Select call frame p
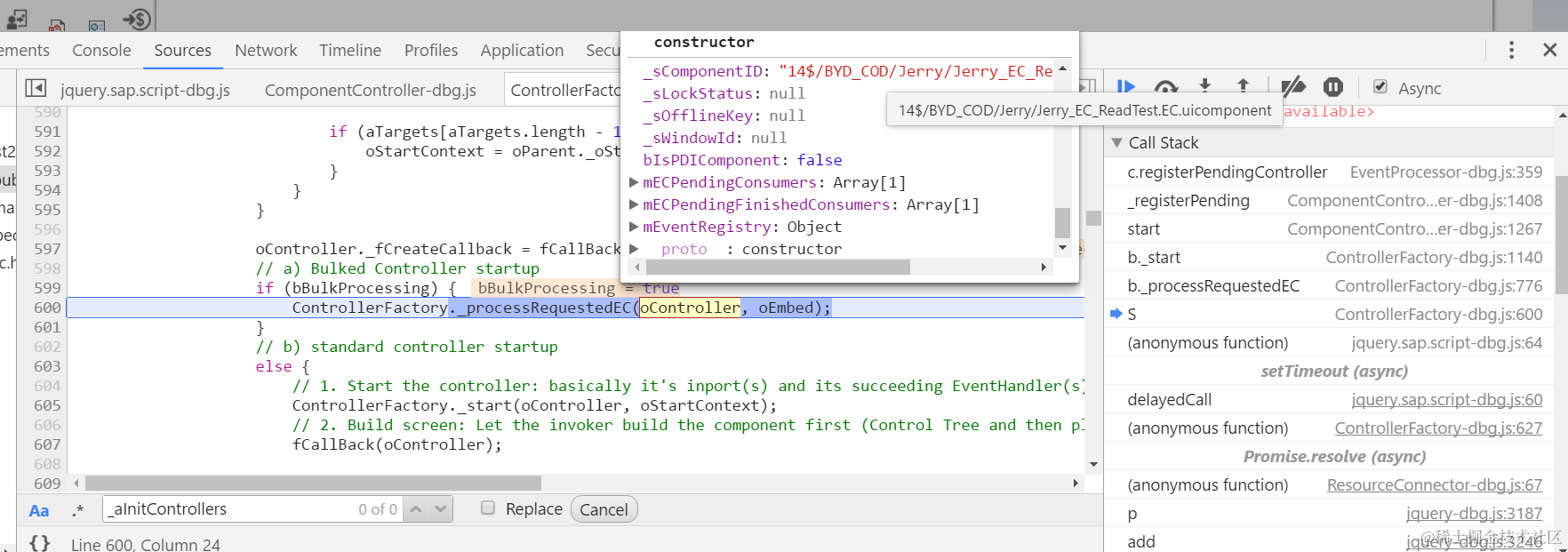 pyautogui.click(x=1331, y=514)
